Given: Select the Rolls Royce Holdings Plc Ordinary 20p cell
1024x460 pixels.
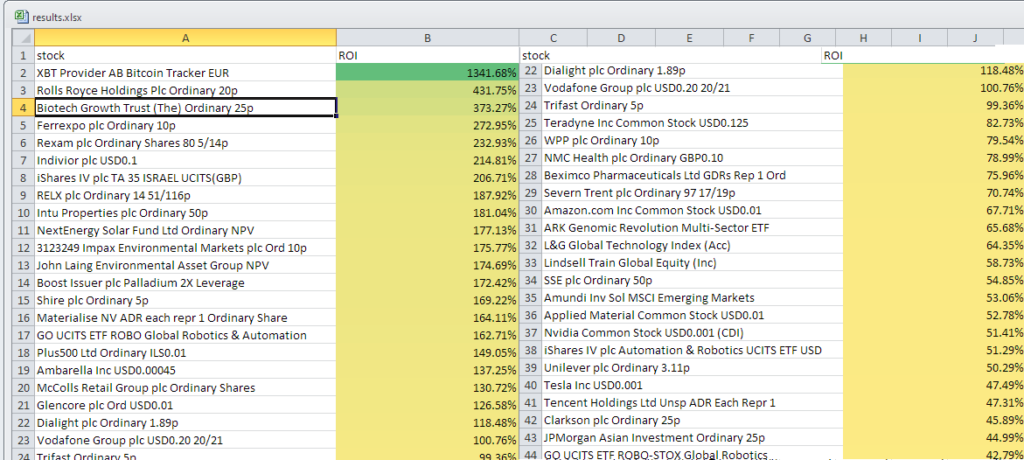Looking at the screenshot, I should (185, 90).
